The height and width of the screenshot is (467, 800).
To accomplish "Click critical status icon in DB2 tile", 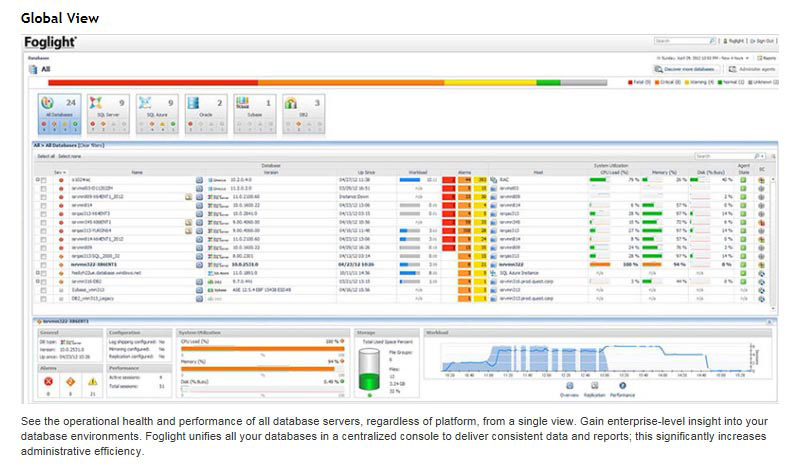I will (x=298, y=124).
